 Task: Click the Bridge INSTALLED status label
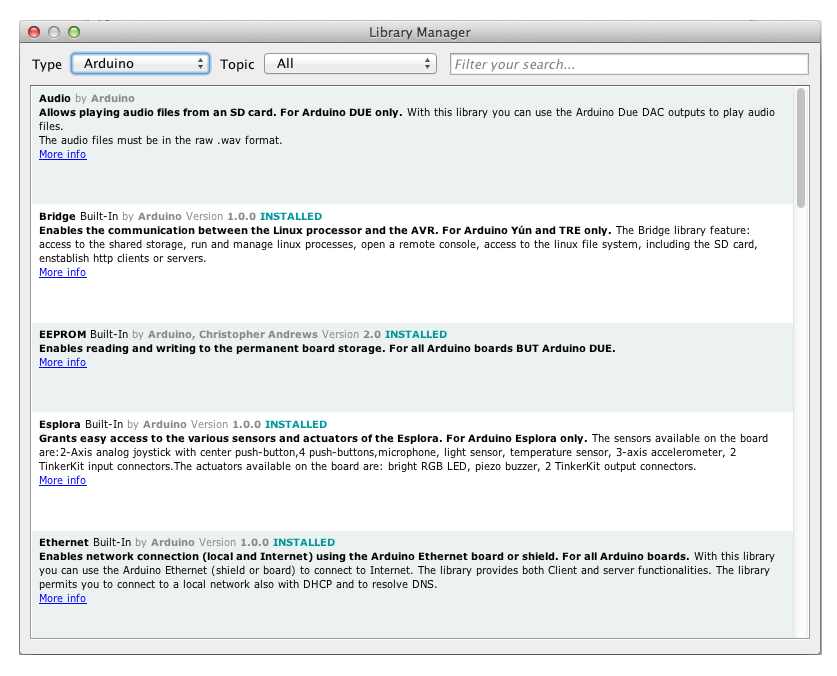[x=291, y=216]
